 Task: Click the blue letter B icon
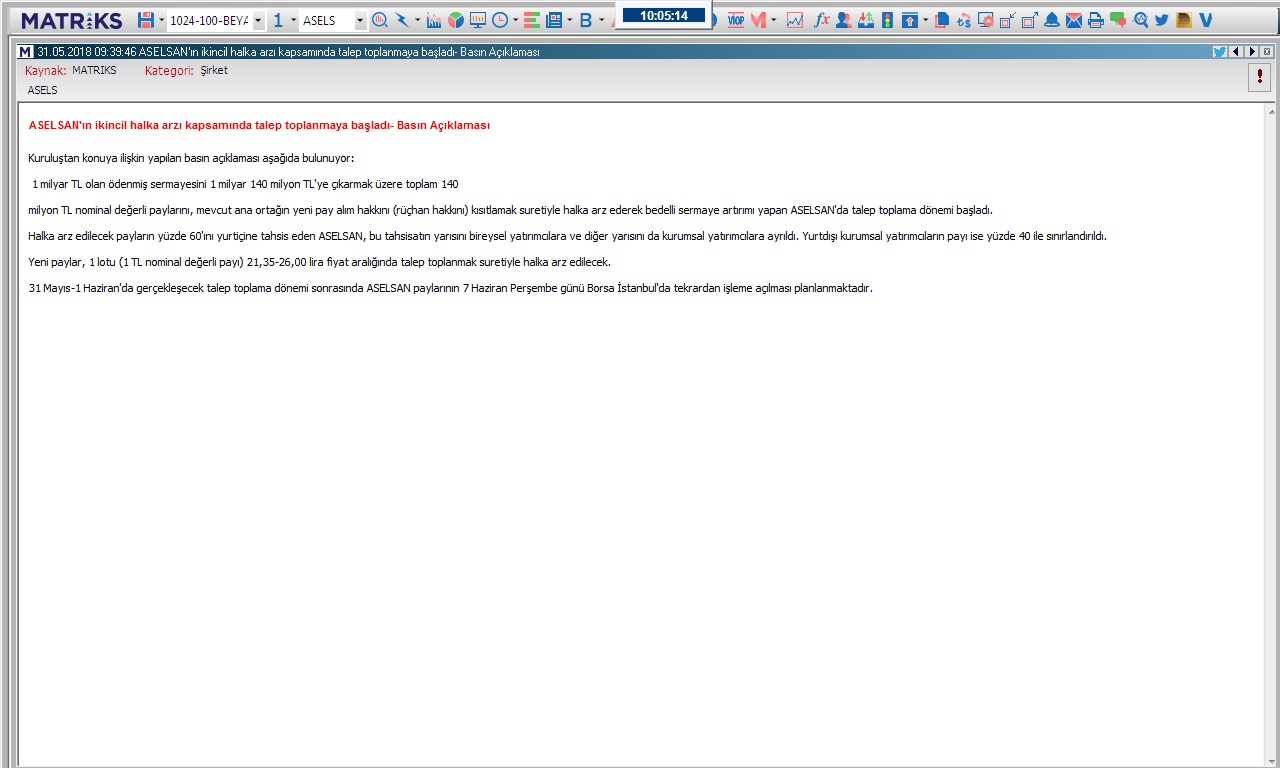click(x=586, y=20)
